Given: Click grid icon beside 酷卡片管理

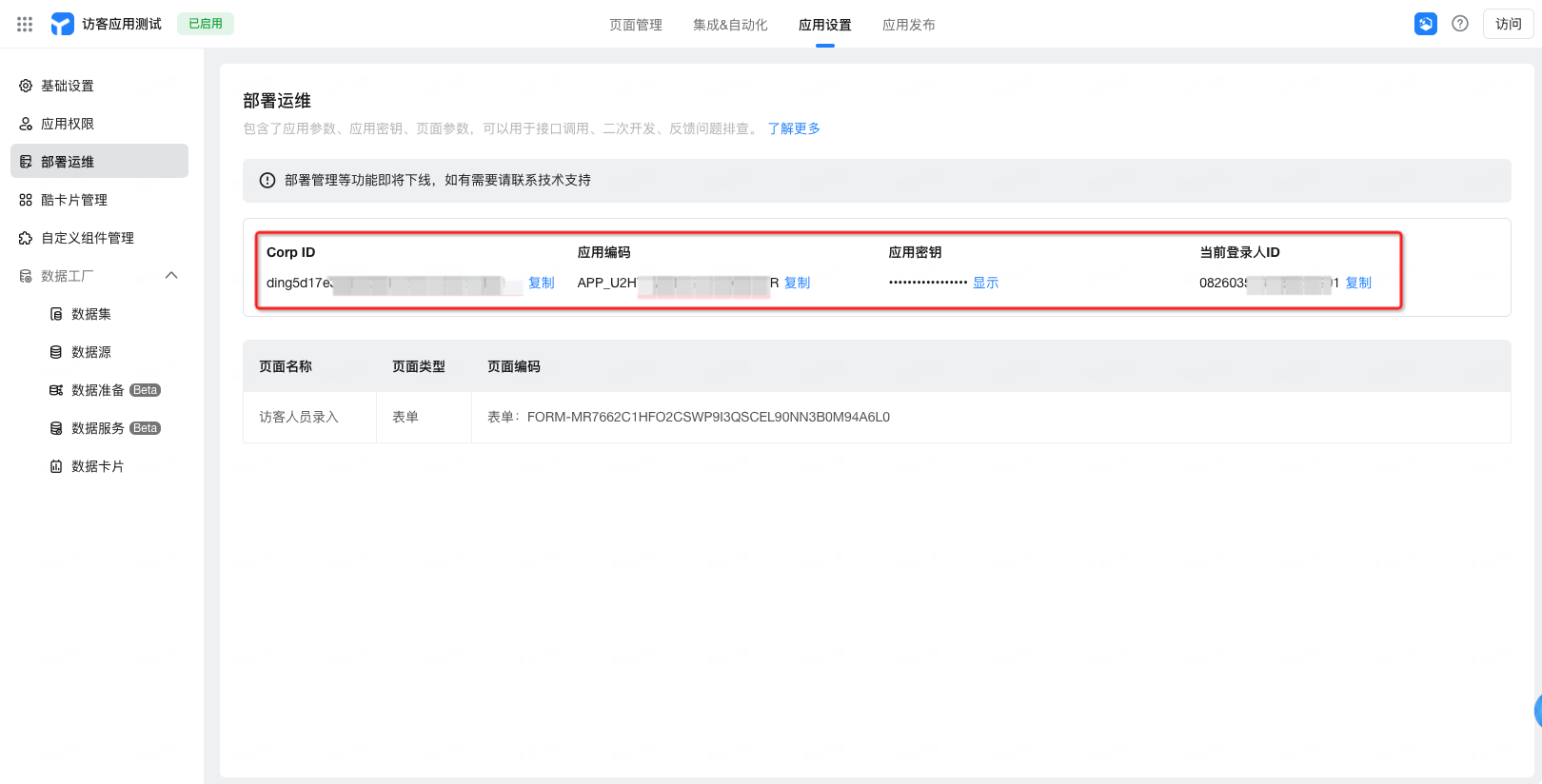Looking at the screenshot, I should click(26, 200).
